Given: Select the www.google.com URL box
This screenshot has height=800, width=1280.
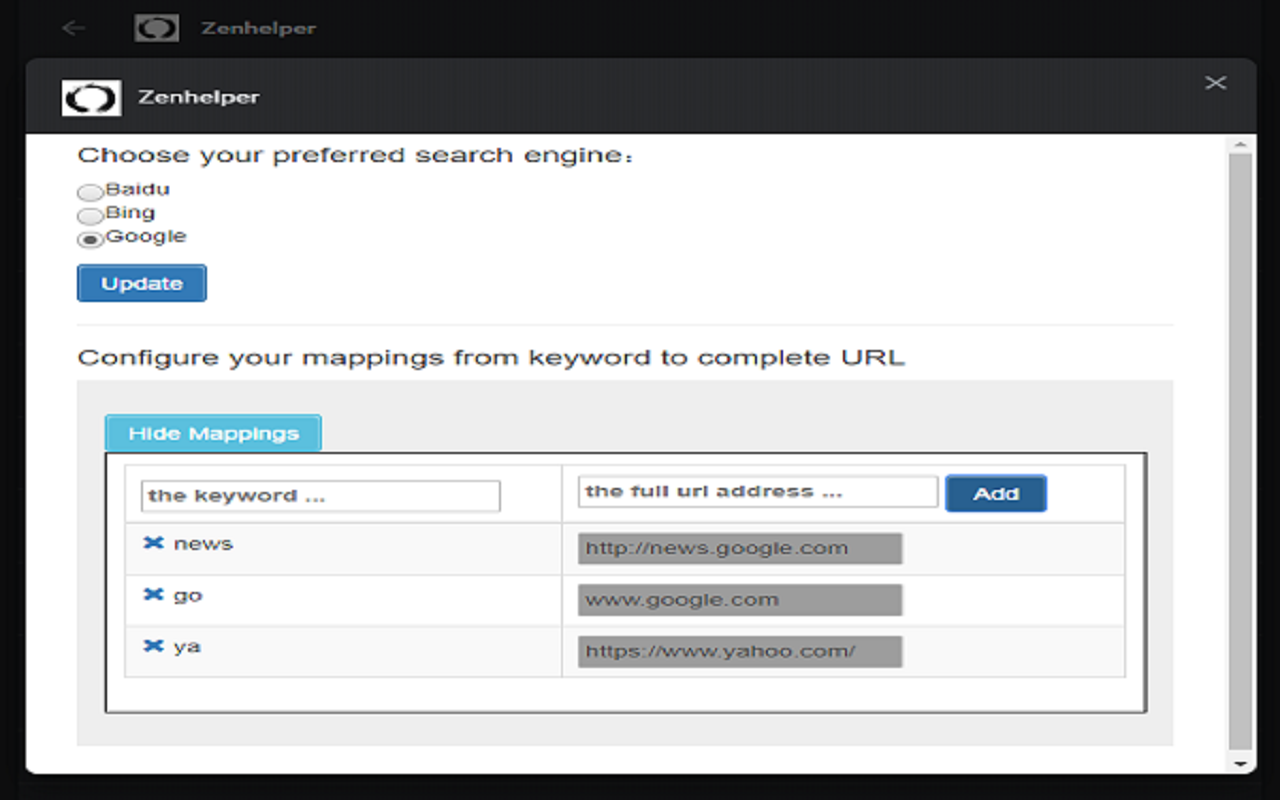Looking at the screenshot, I should pos(739,600).
